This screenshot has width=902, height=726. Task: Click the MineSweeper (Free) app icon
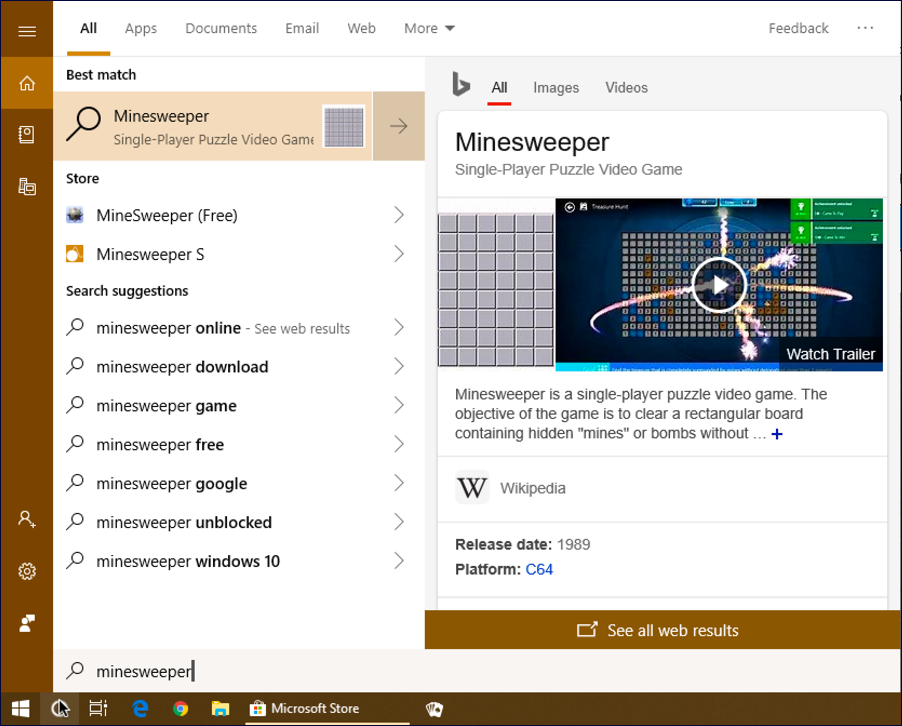[x=75, y=215]
